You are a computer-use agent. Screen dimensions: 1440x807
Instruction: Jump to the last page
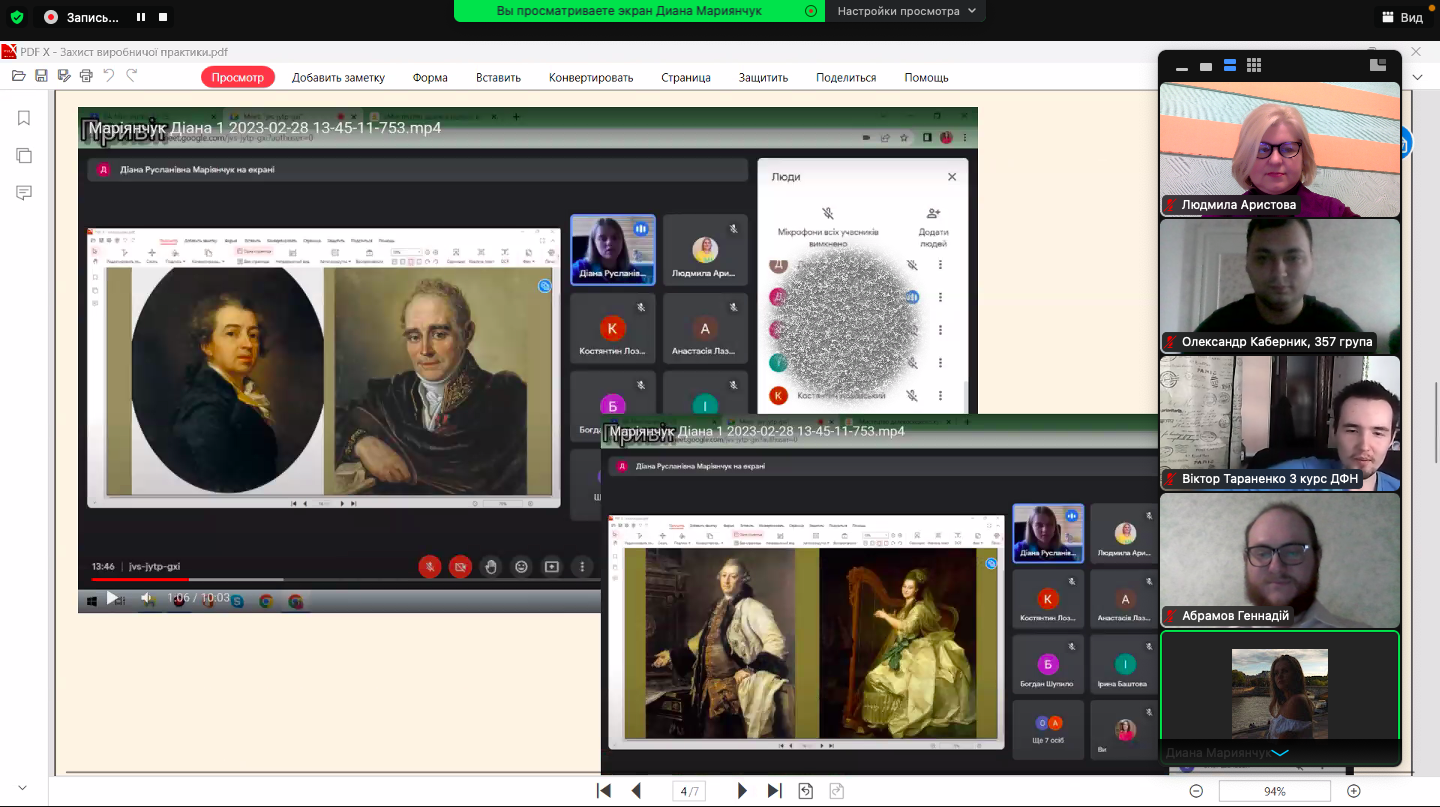774,791
